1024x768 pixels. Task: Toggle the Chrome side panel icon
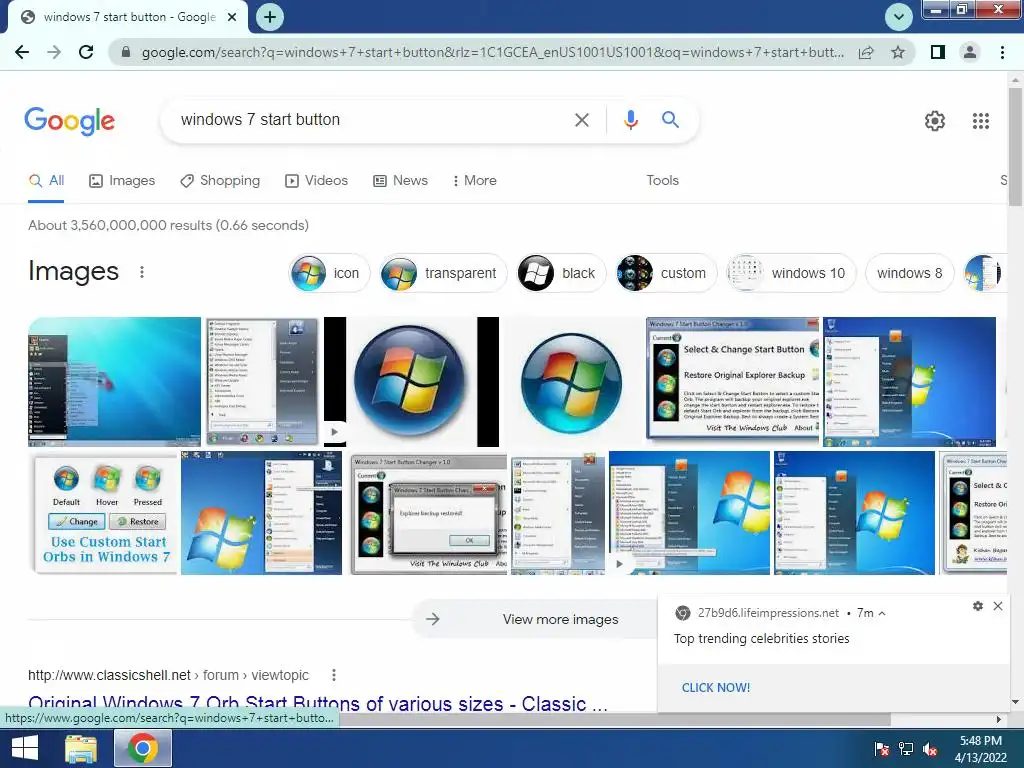coord(938,52)
